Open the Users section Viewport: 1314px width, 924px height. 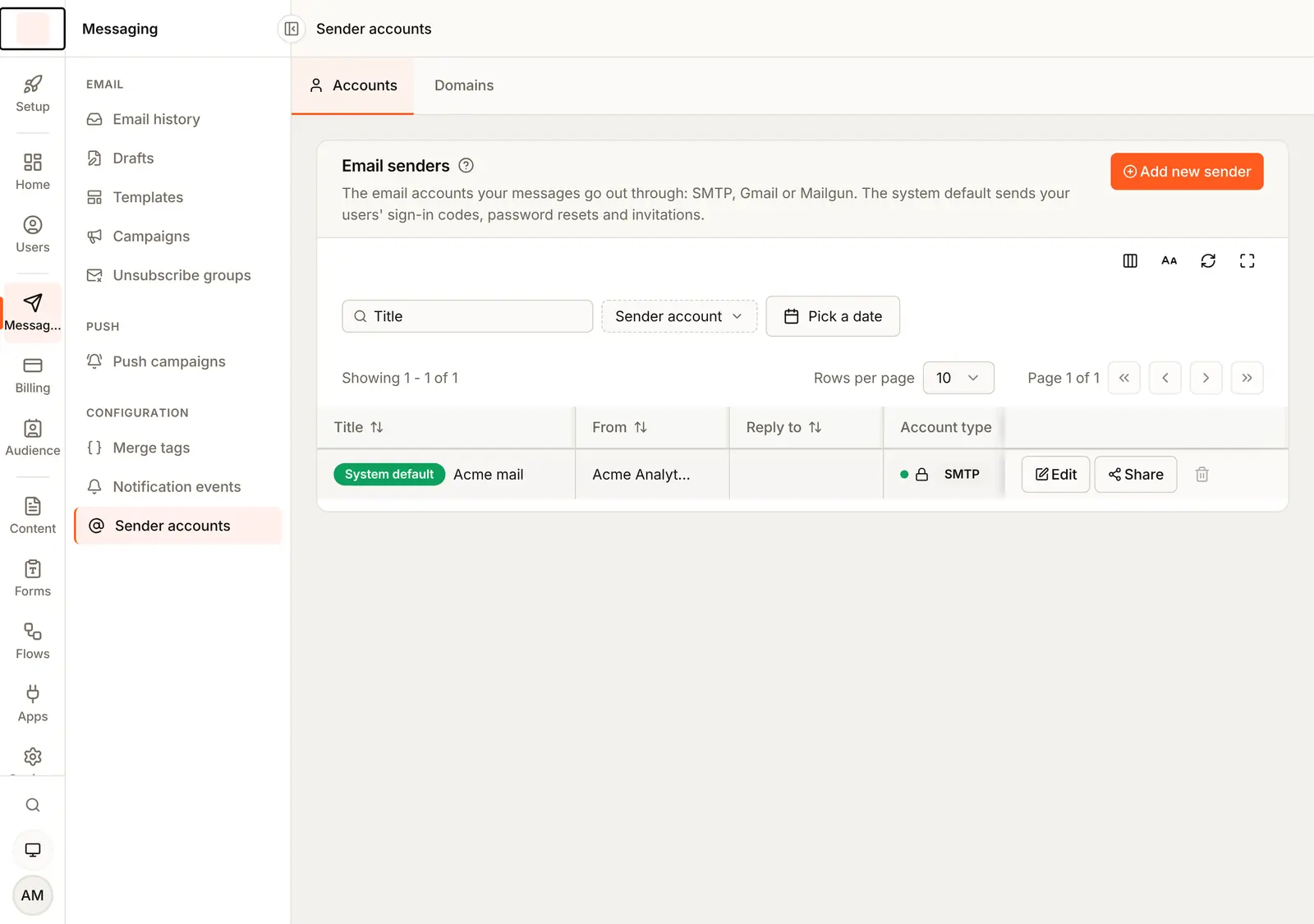(x=33, y=234)
